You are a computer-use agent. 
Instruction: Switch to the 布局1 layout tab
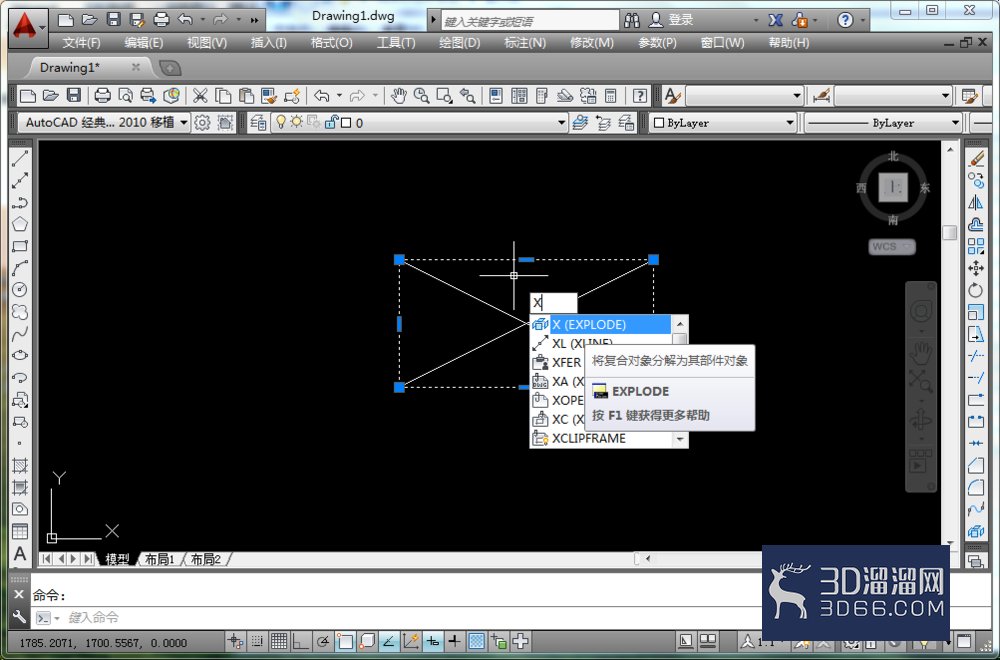(x=159, y=559)
